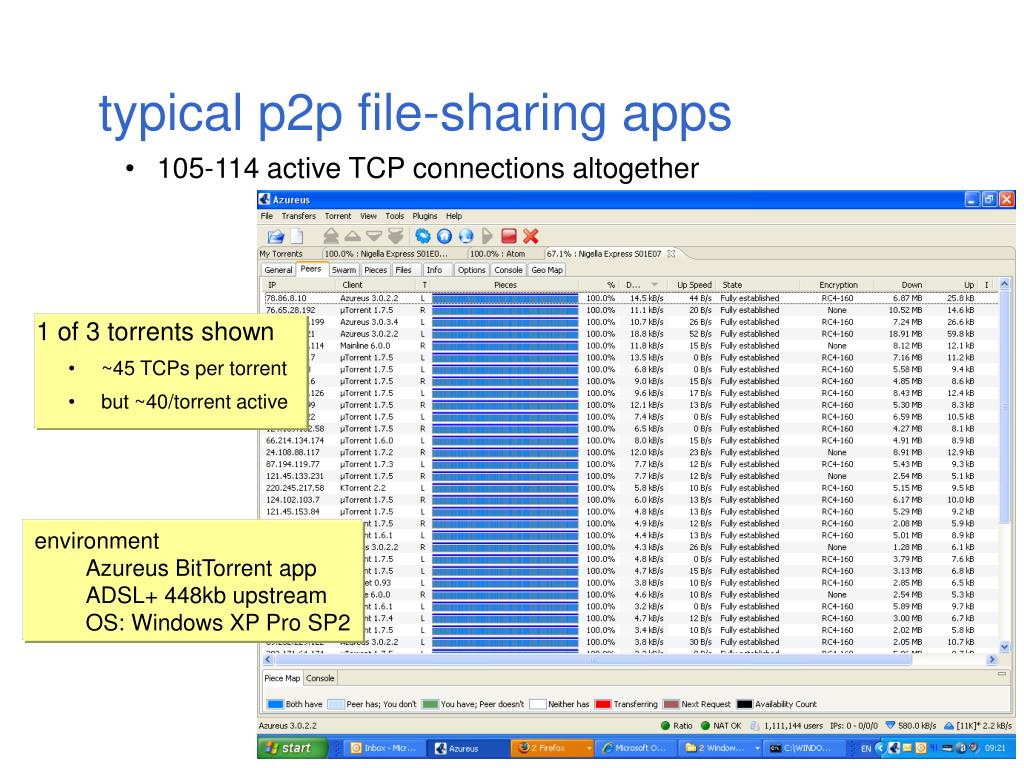Click the Move to top toolbar icon

click(x=331, y=236)
